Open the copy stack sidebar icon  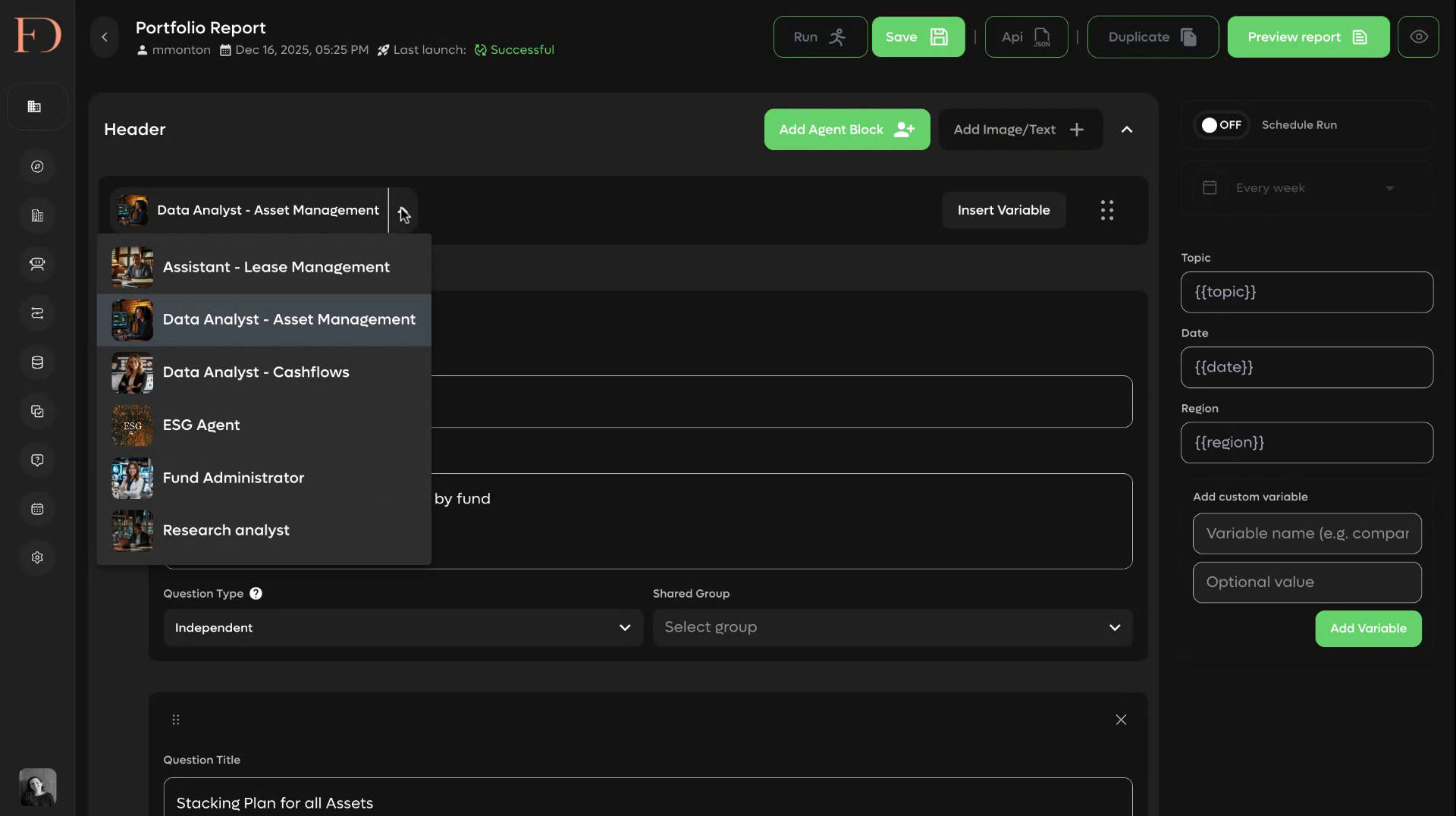pyautogui.click(x=37, y=411)
